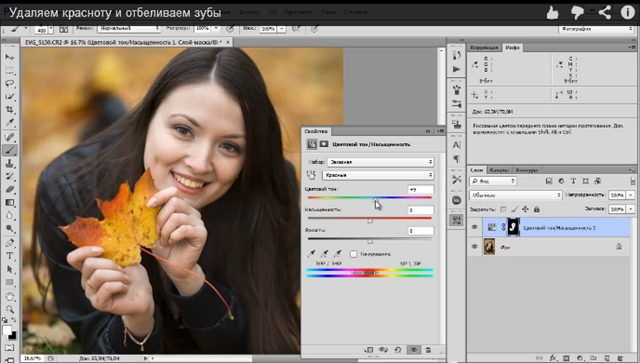Toggle the colorize (Тонирование) checkbox
The height and width of the screenshot is (363, 640).
353,254
